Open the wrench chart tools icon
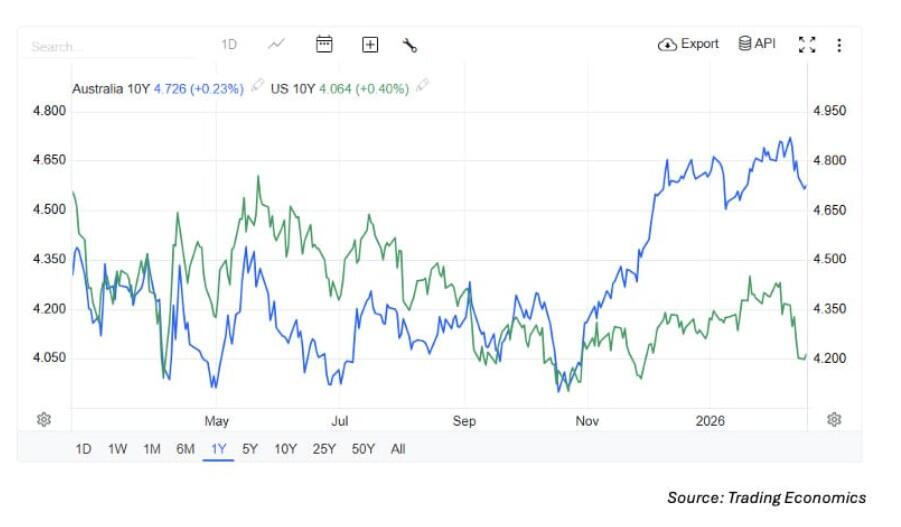 409,45
